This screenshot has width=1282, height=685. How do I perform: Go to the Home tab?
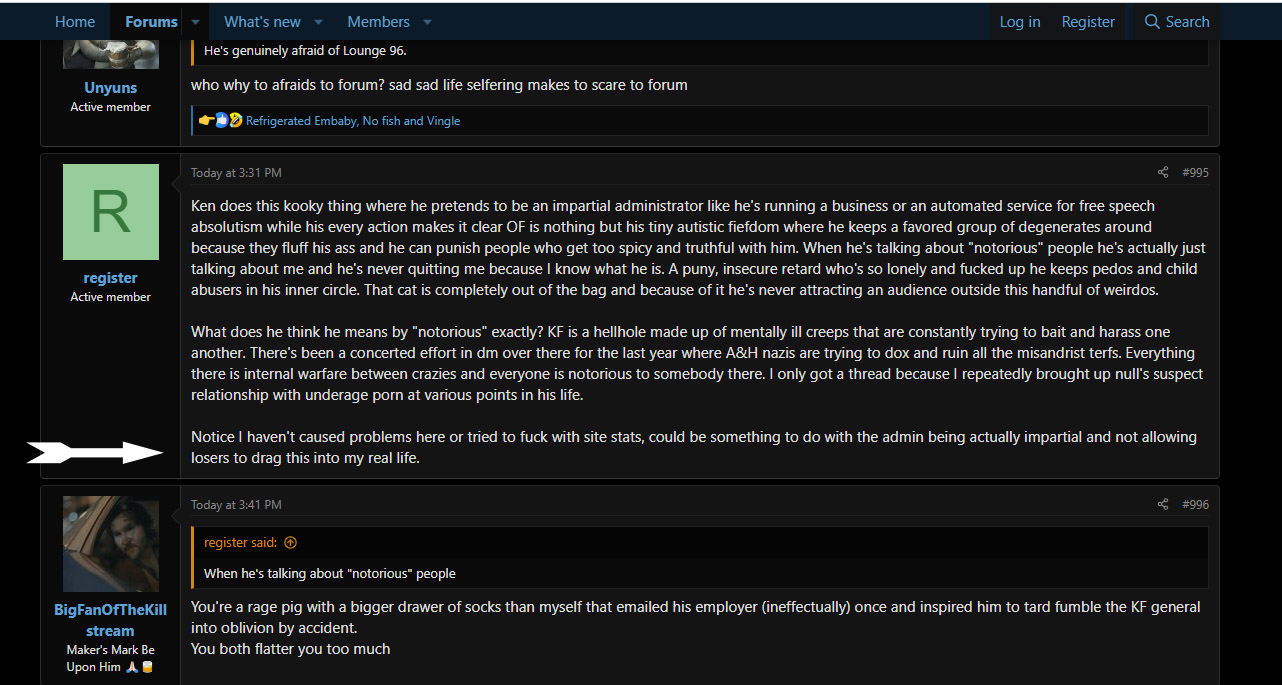coord(75,22)
